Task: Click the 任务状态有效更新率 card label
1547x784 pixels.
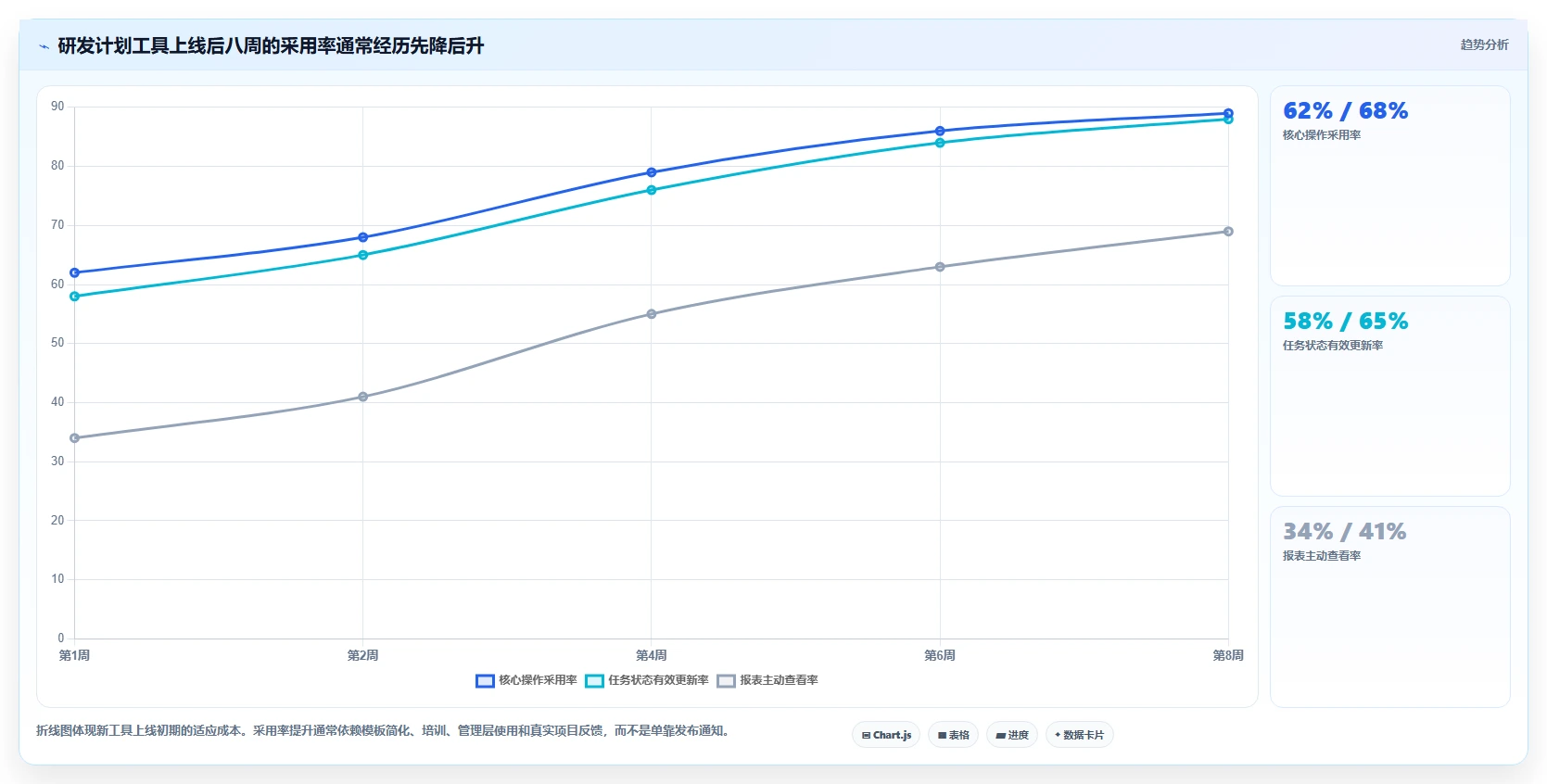Action: 1333,346
